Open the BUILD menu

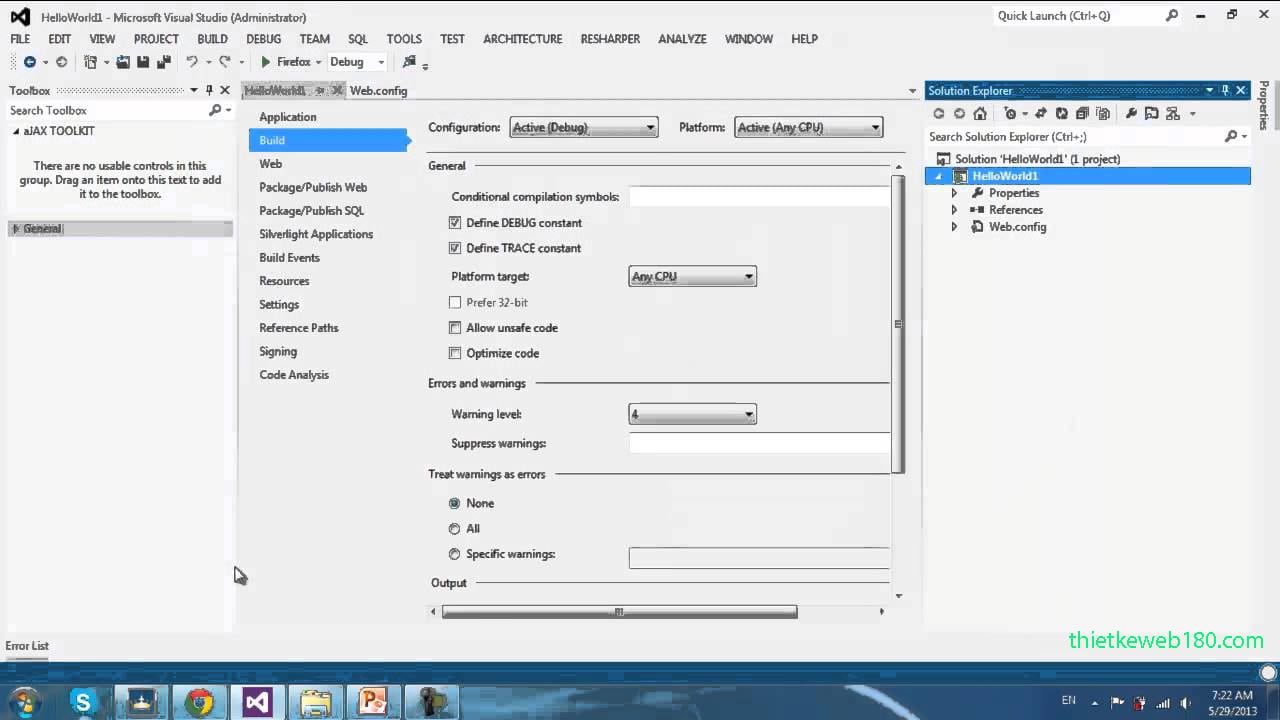212,39
